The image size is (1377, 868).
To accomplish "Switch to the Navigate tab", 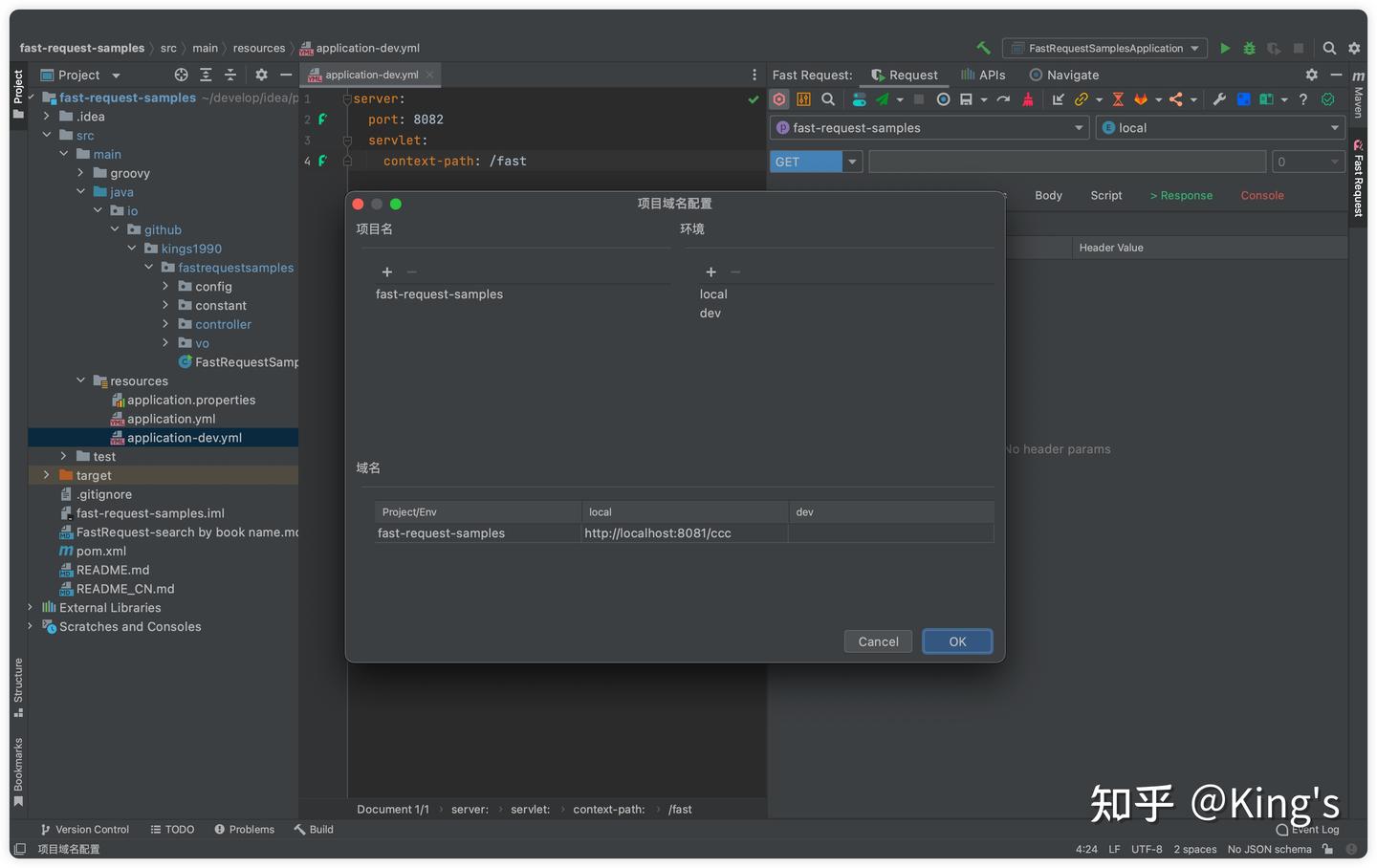I will point(1064,75).
